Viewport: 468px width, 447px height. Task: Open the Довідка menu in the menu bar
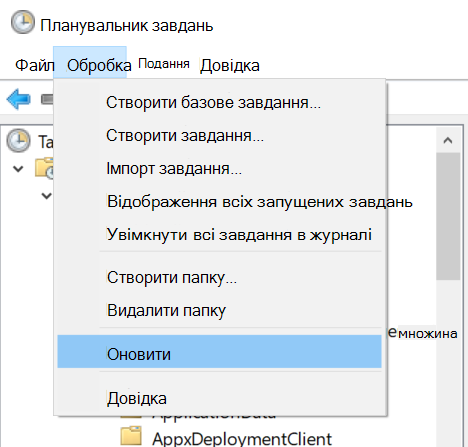coord(230,65)
